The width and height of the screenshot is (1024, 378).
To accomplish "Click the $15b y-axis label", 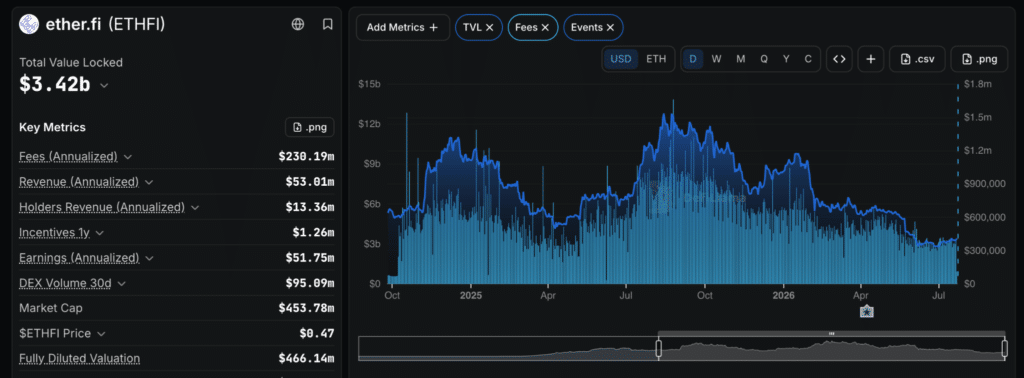I will (370, 84).
